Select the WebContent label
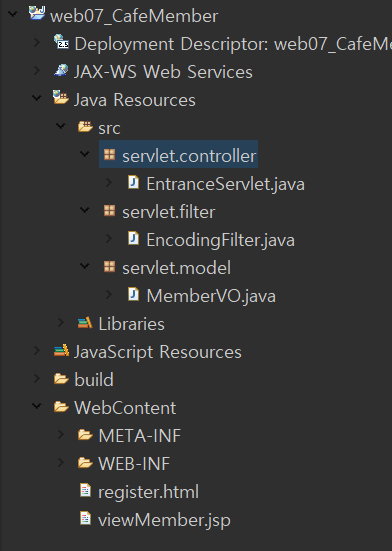 125,408
